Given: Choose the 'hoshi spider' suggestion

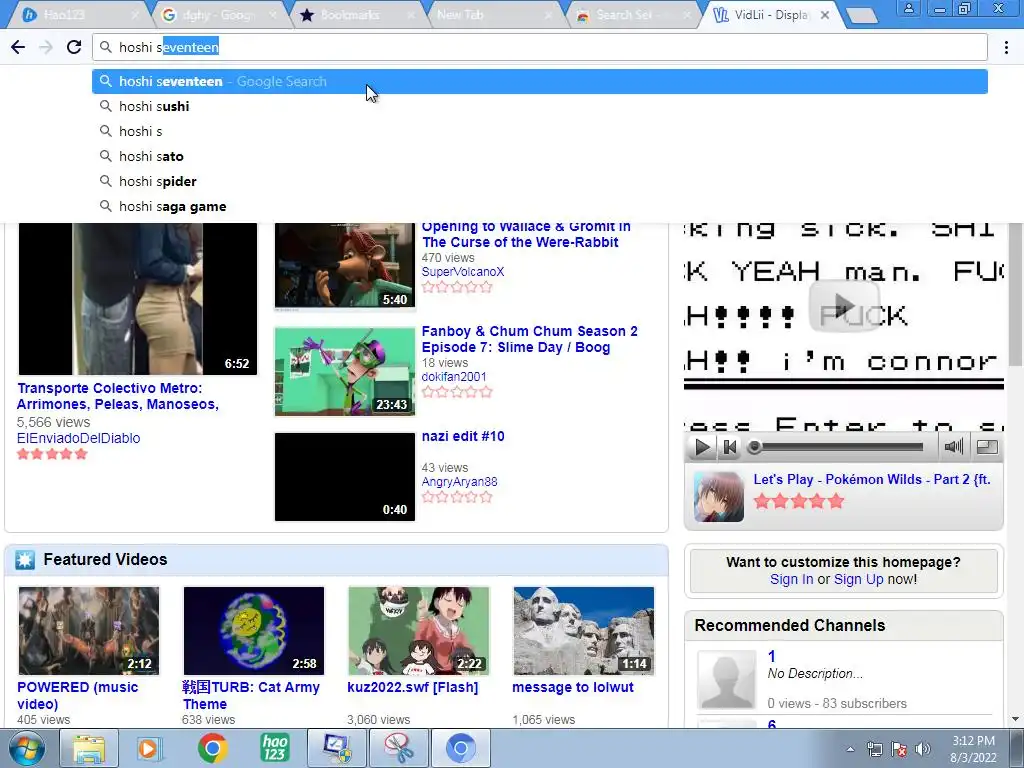Looking at the screenshot, I should 539,182.
